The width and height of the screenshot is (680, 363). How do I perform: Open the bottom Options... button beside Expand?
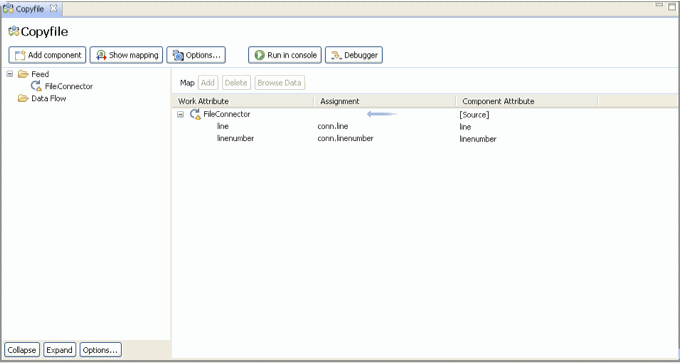(x=101, y=350)
